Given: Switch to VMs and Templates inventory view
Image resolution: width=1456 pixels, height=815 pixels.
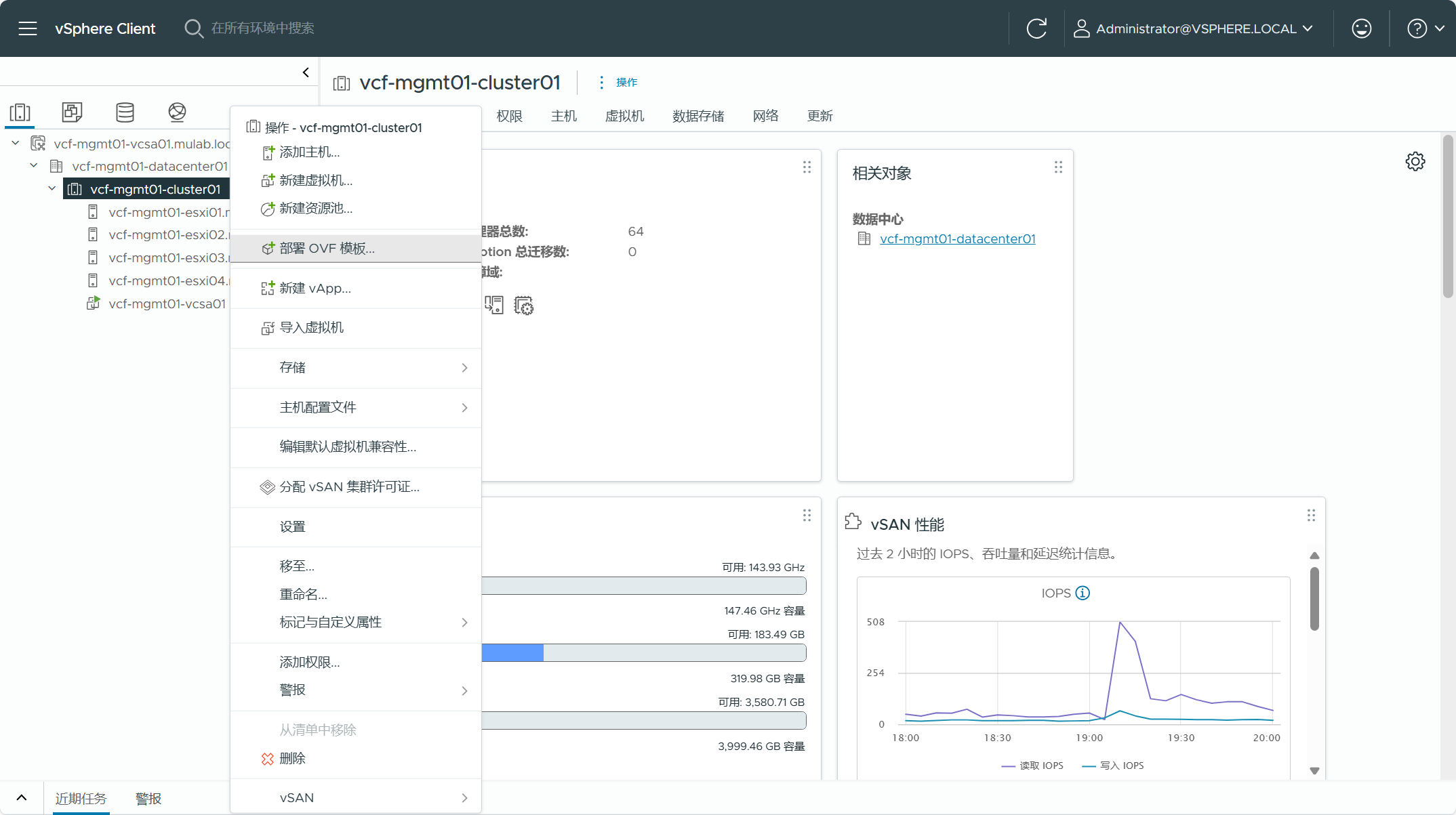Looking at the screenshot, I should click(72, 112).
